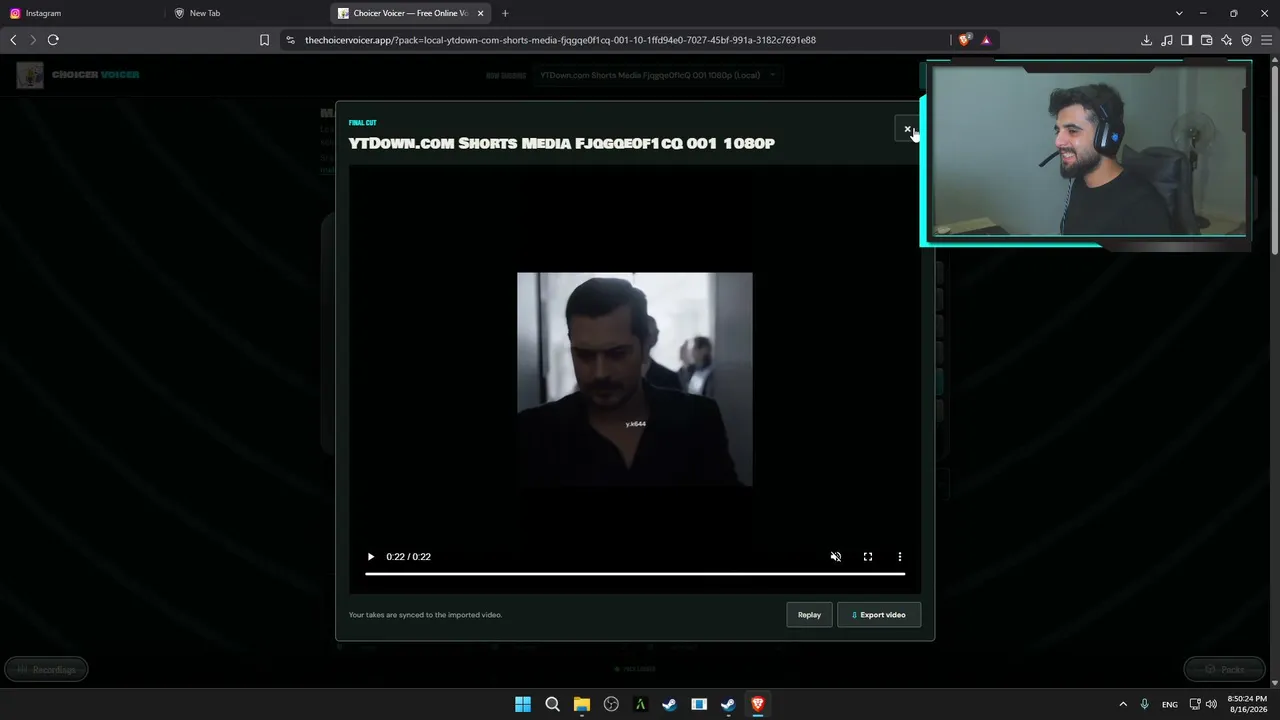Go back to the previous page
1280x720 pixels.
tap(13, 40)
